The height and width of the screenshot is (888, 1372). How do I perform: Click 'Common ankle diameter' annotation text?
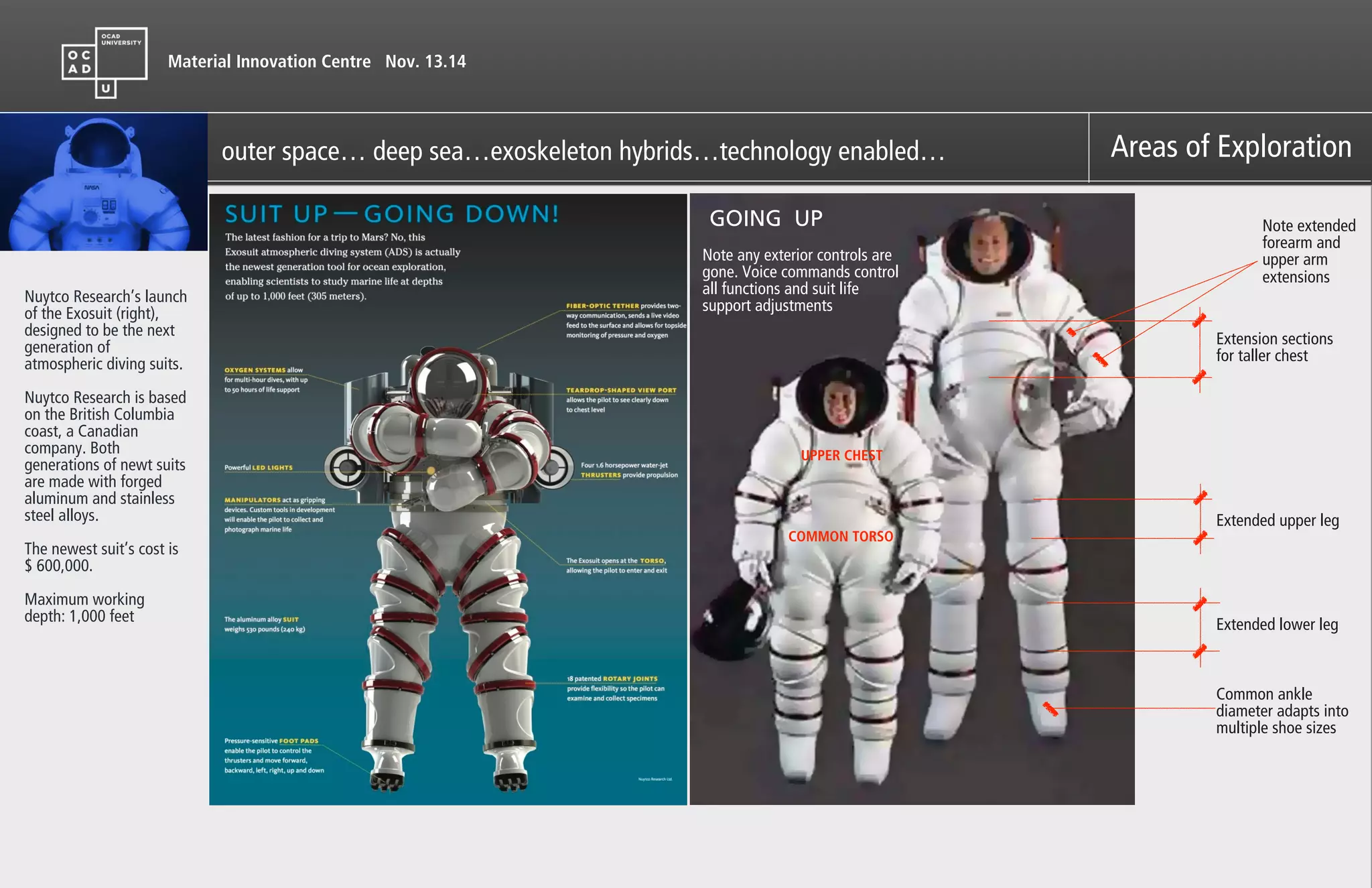pyautogui.click(x=1282, y=711)
